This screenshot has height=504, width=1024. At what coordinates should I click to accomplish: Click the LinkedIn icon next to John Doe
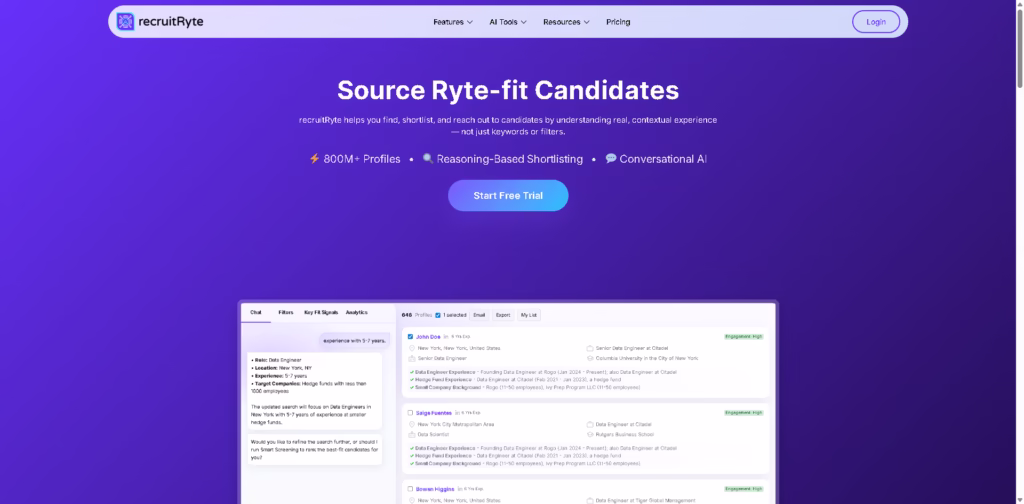[445, 337]
